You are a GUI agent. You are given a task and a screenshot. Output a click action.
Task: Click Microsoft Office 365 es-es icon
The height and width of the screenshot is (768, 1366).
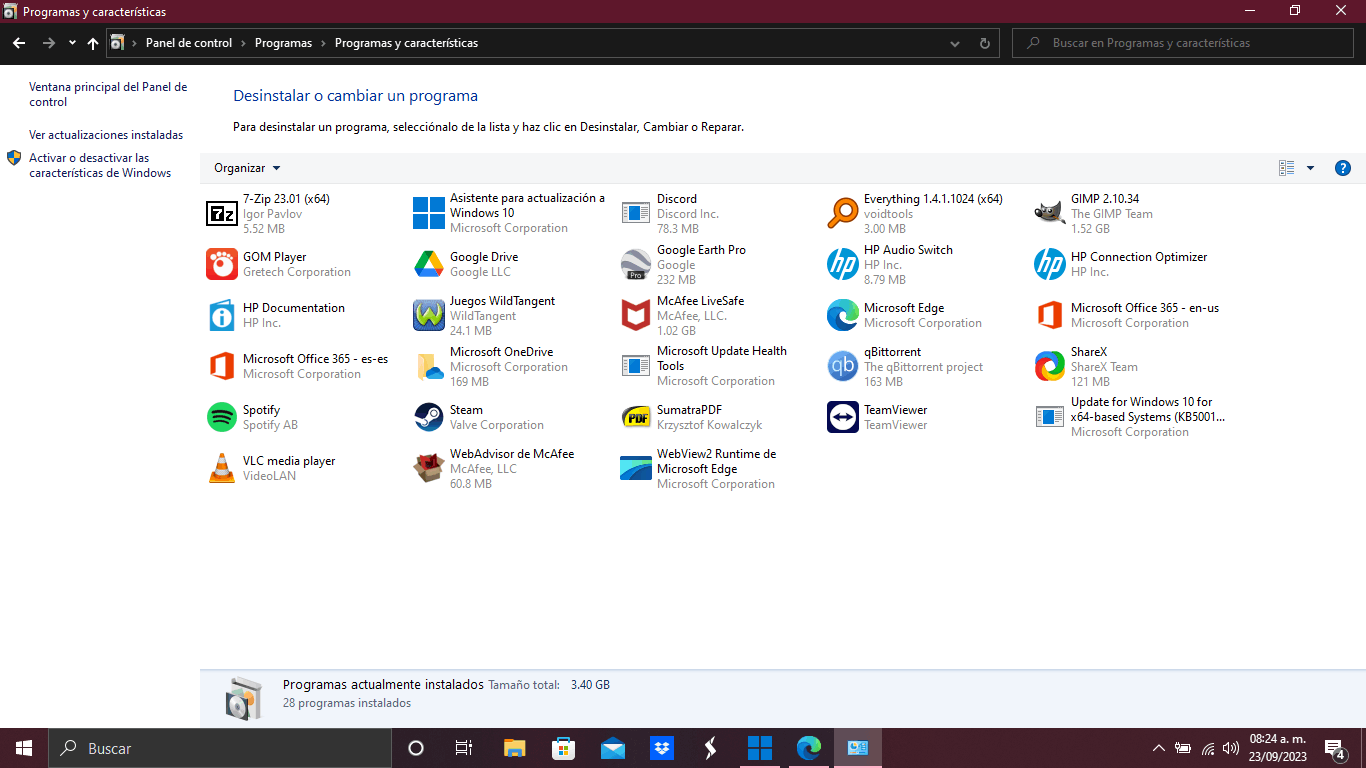[221, 366]
